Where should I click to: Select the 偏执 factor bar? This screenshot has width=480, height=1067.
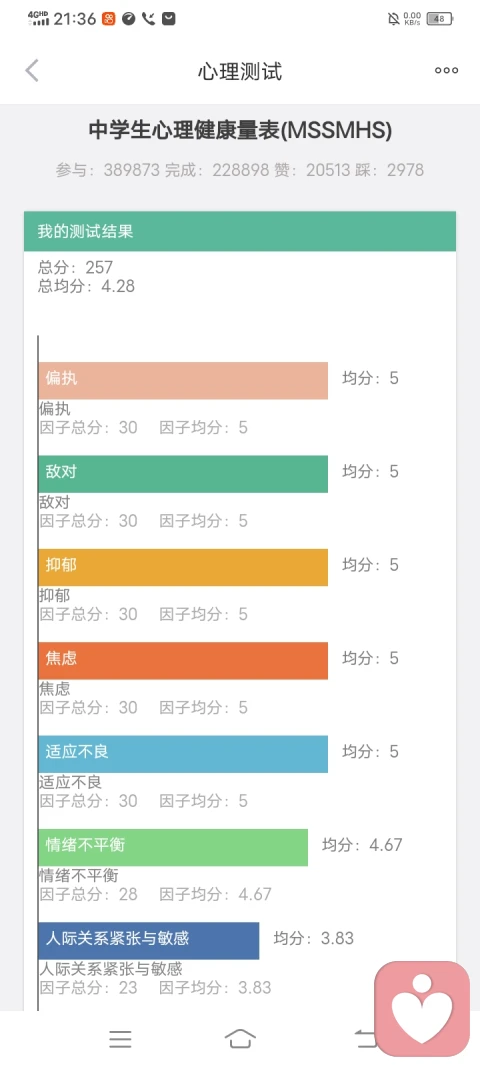tap(183, 380)
